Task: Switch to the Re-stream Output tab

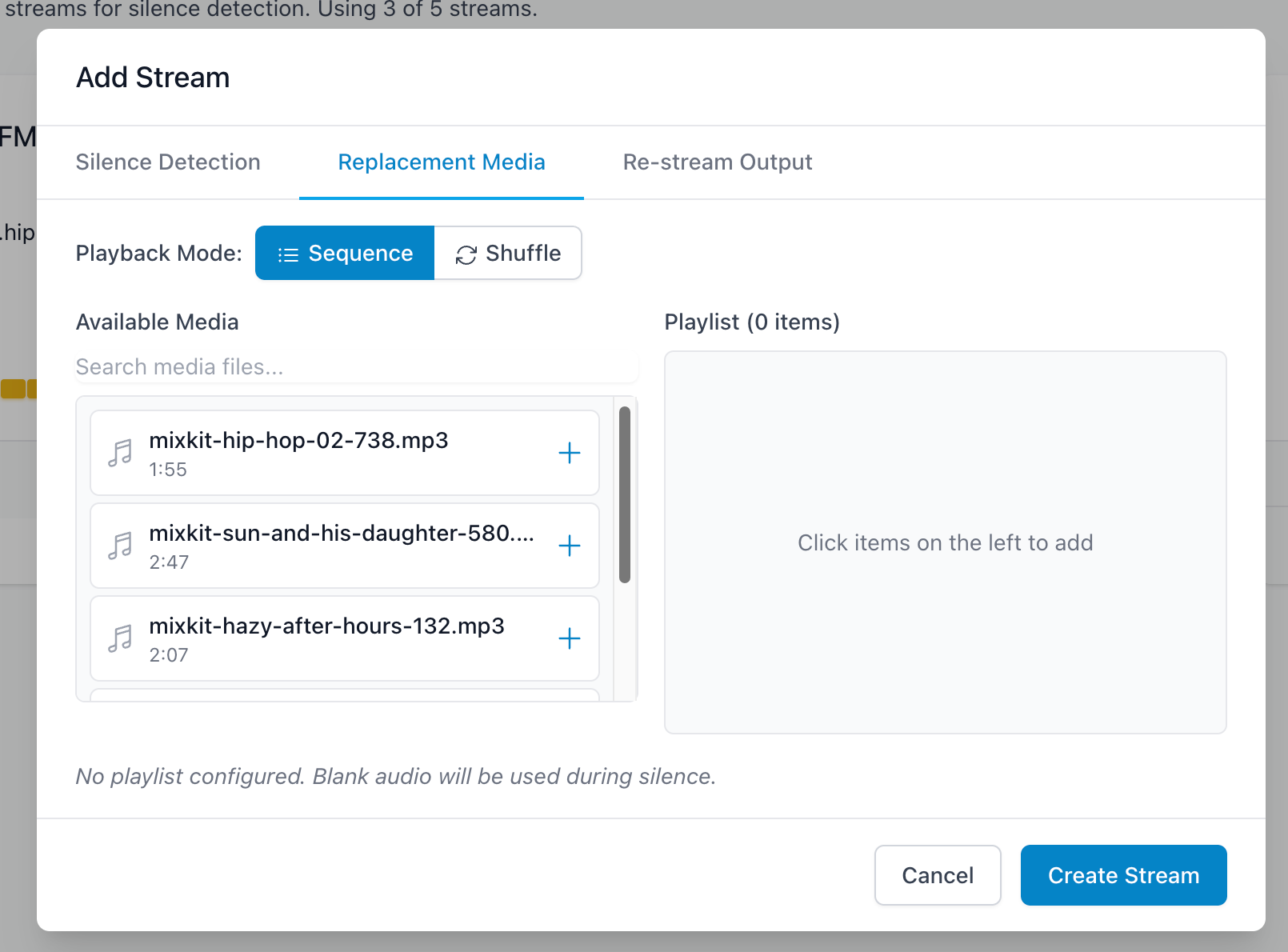Action: (717, 162)
